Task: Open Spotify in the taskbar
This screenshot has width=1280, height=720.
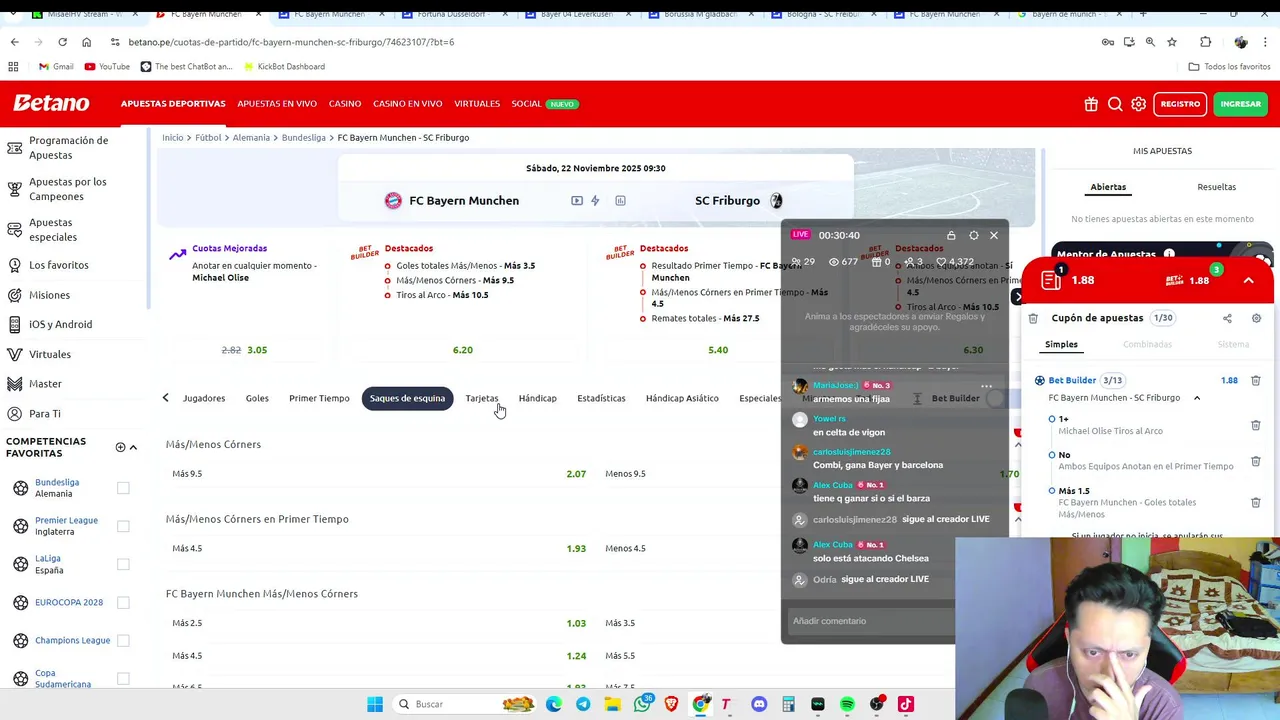Action: [x=847, y=704]
